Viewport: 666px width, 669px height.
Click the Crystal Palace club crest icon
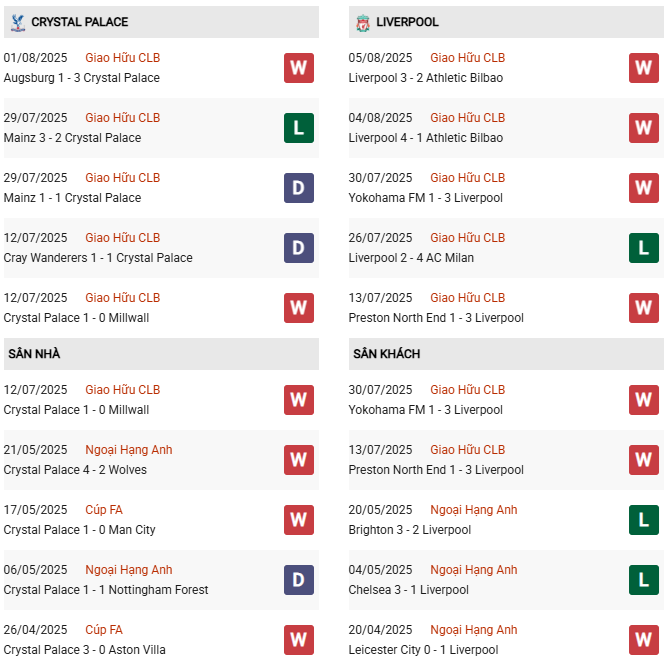(x=17, y=22)
